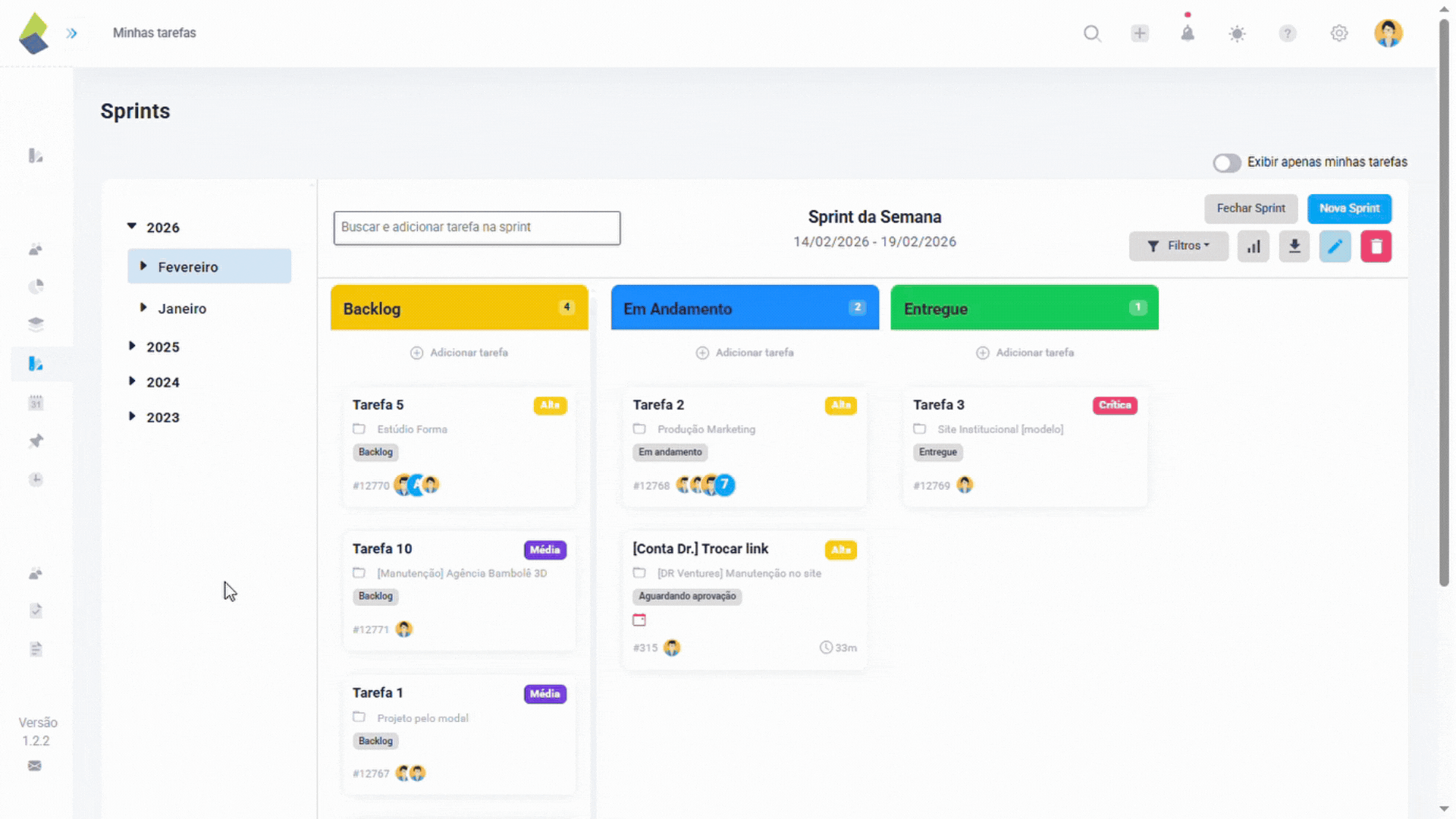Click the sprint chart statistics icon
This screenshot has height=819, width=1456.
tap(1254, 246)
